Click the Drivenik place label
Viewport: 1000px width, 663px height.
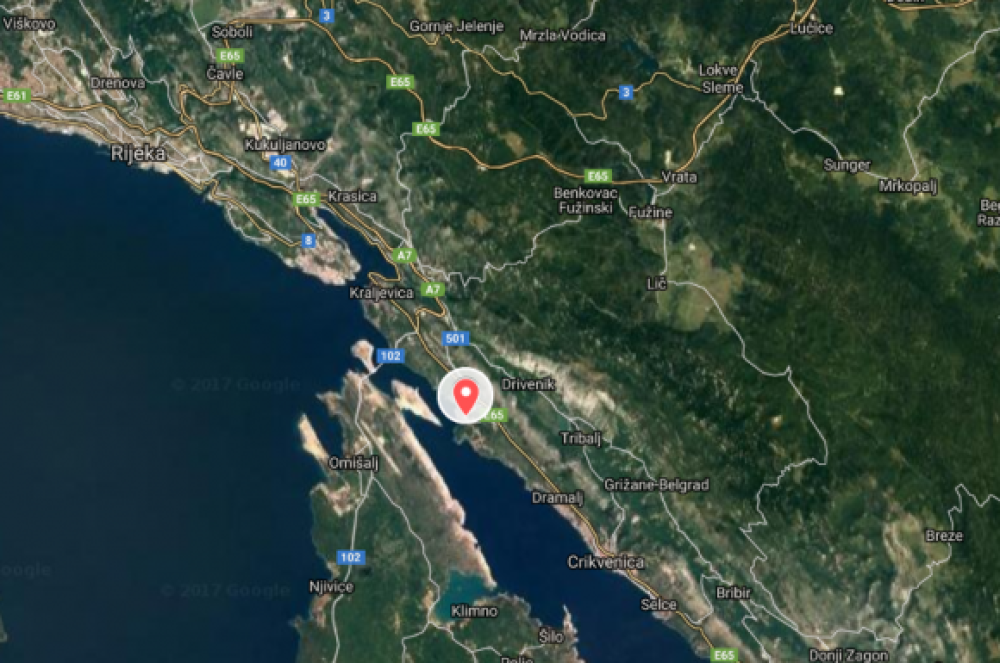coord(528,384)
